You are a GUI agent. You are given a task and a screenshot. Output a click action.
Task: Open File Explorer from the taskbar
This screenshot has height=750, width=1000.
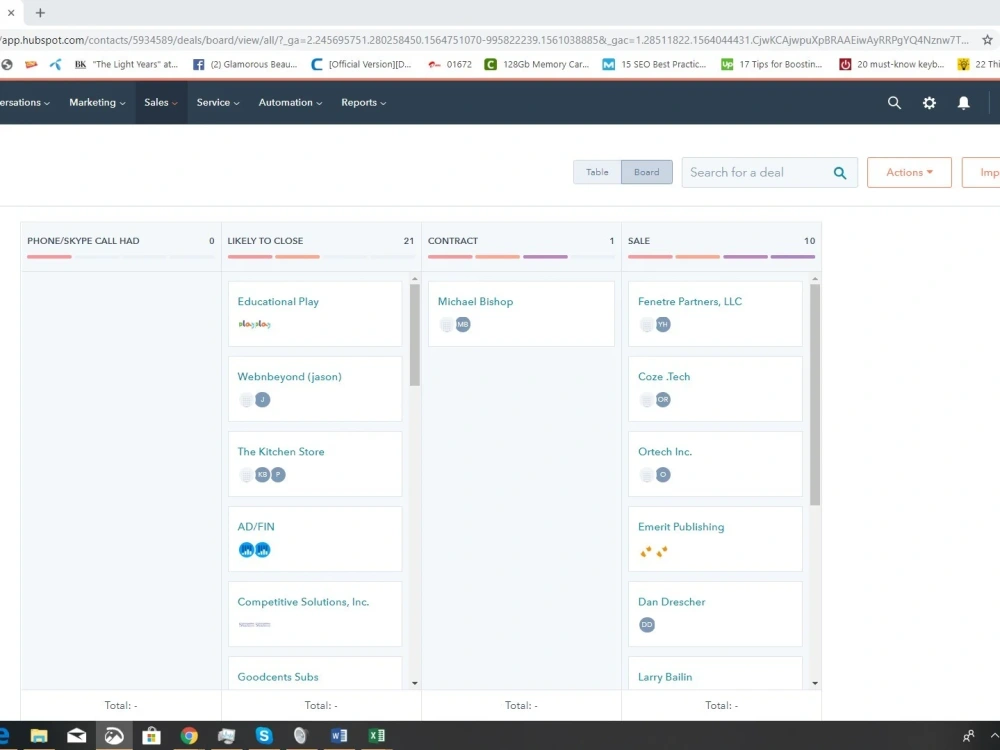39,736
